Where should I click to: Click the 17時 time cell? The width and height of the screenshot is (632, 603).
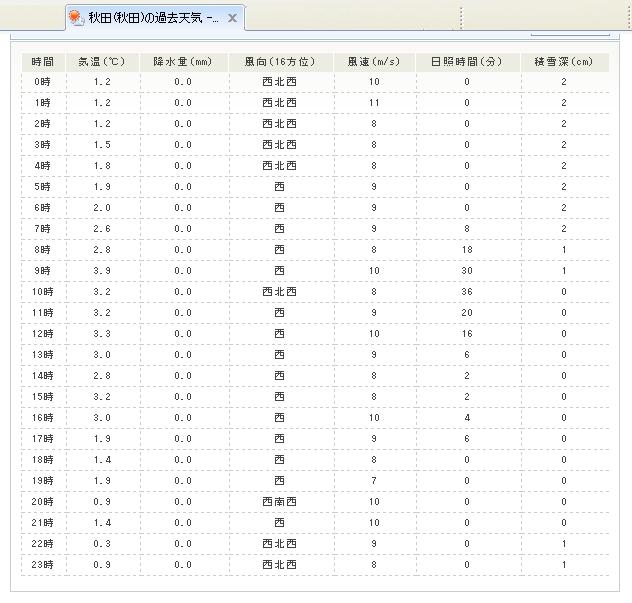pyautogui.click(x=42, y=439)
